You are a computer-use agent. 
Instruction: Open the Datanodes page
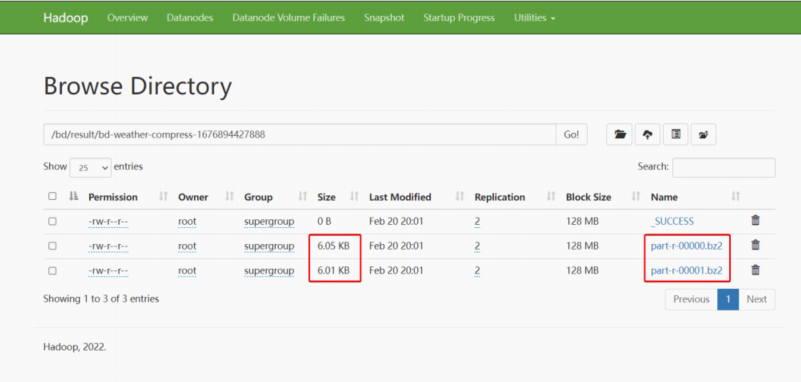click(190, 18)
